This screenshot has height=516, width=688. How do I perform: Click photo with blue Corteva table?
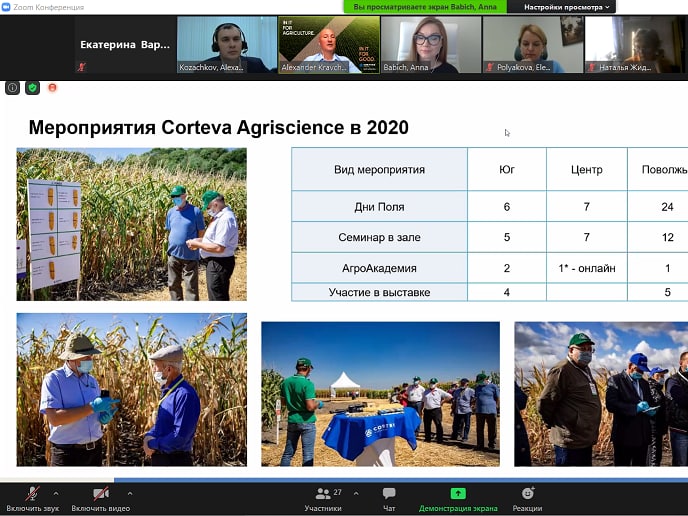(x=380, y=394)
